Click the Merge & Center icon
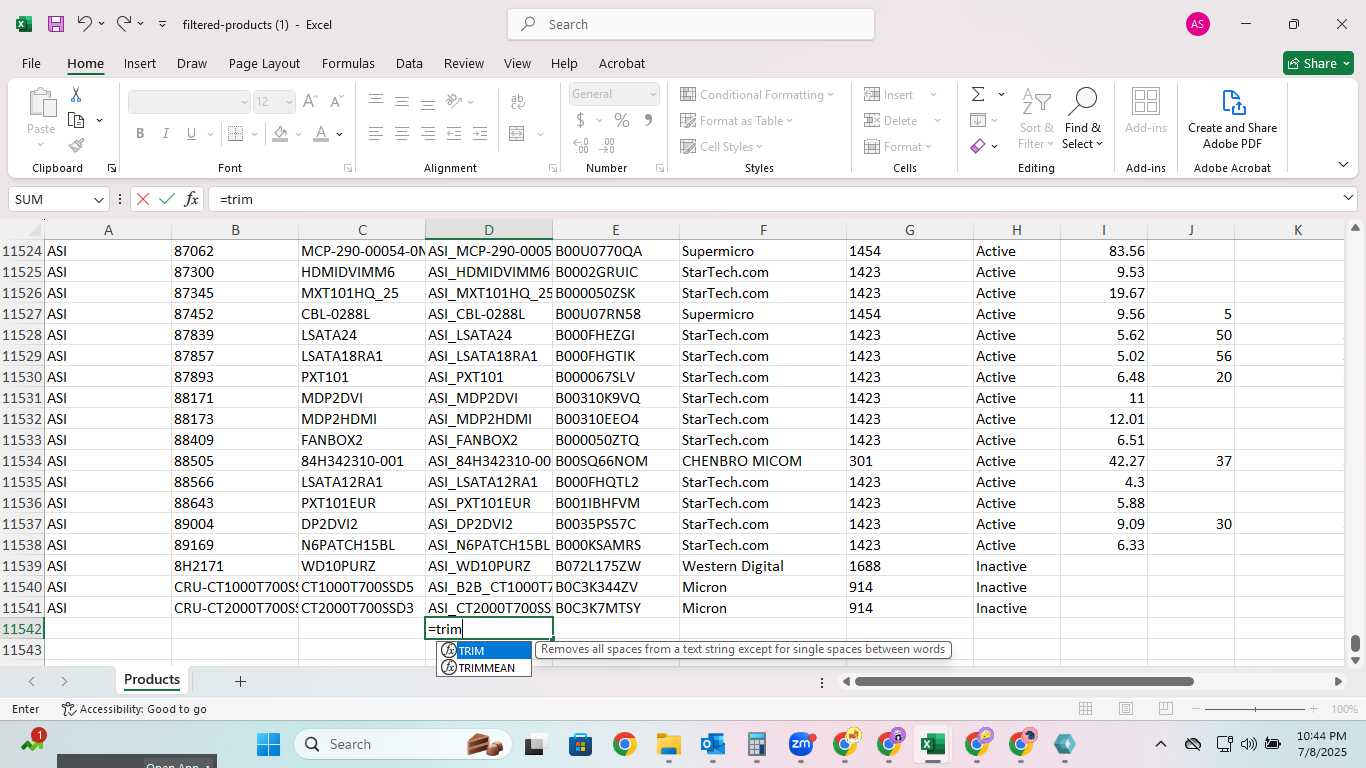The height and width of the screenshot is (768, 1366). (517, 133)
